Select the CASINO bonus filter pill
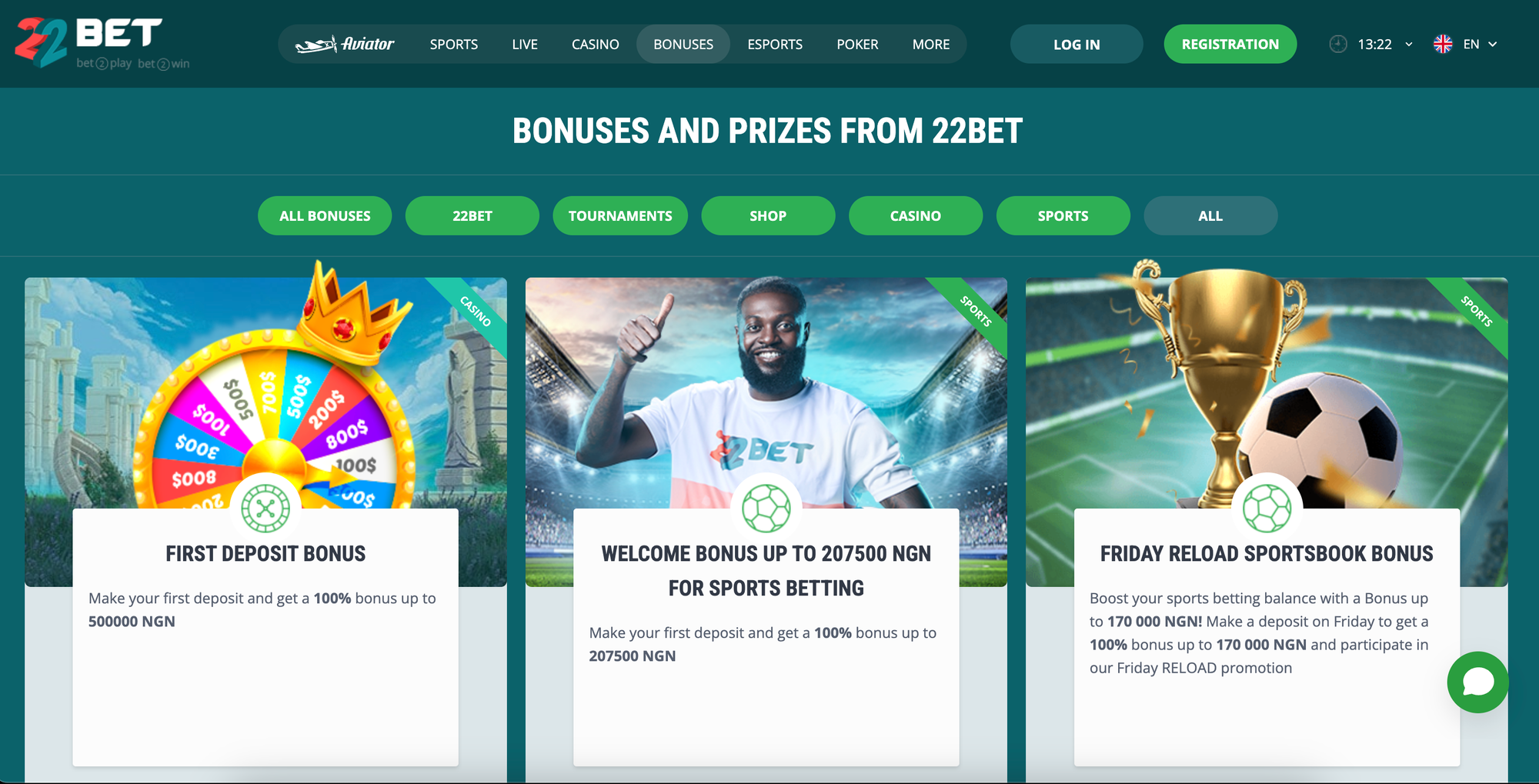The height and width of the screenshot is (784, 1539). (x=916, y=215)
